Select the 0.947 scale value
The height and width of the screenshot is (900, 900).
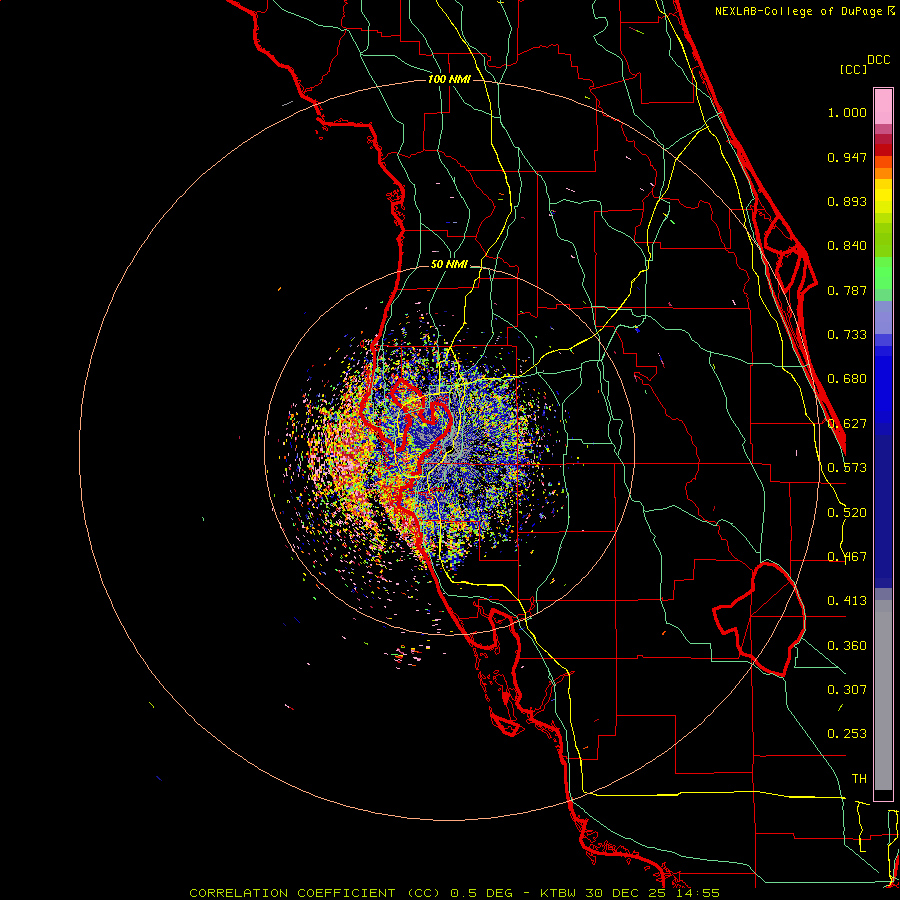pos(847,157)
